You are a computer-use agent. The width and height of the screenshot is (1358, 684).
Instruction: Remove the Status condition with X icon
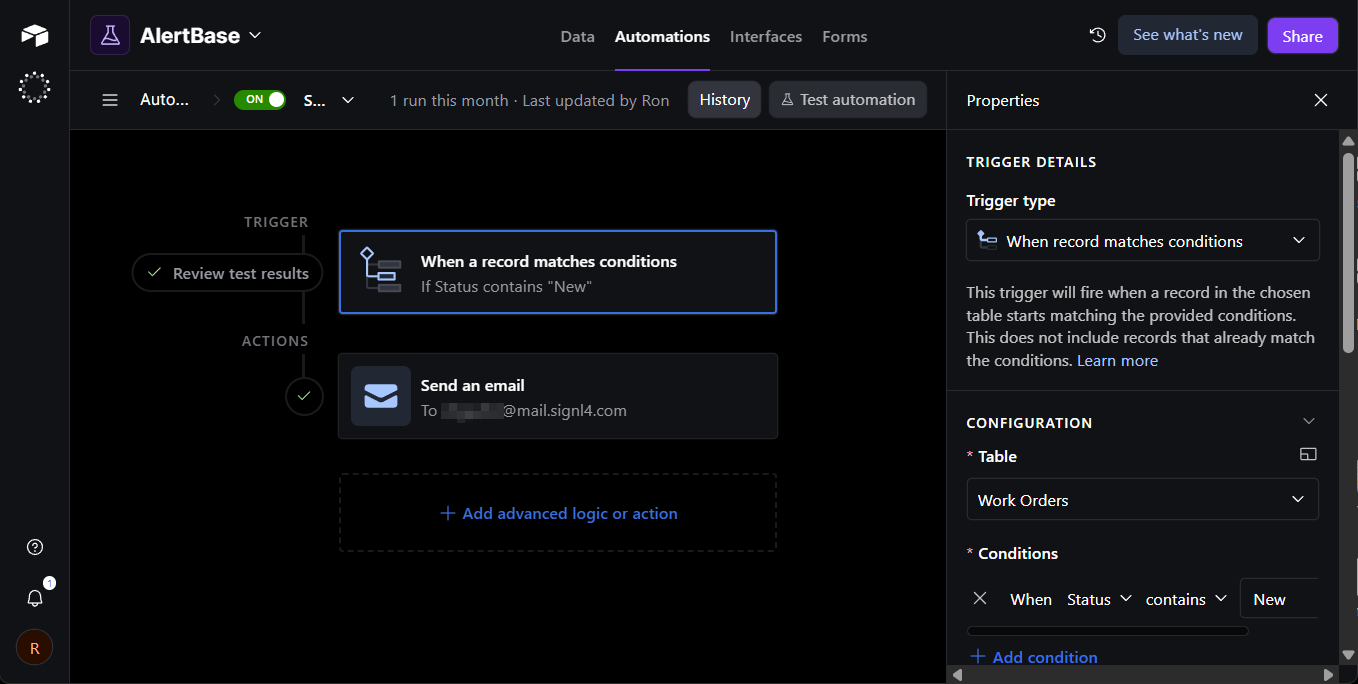pos(980,598)
